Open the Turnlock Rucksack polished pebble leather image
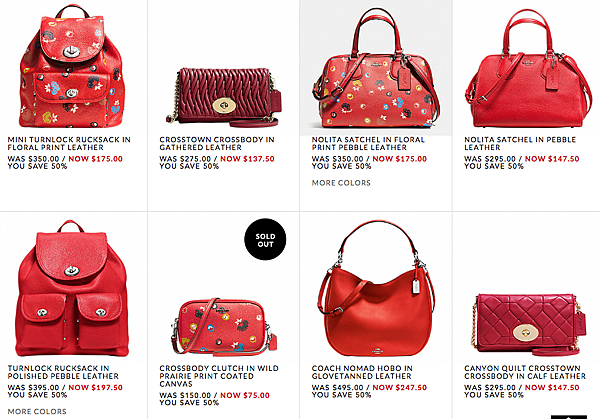The image size is (600, 419). click(x=72, y=288)
